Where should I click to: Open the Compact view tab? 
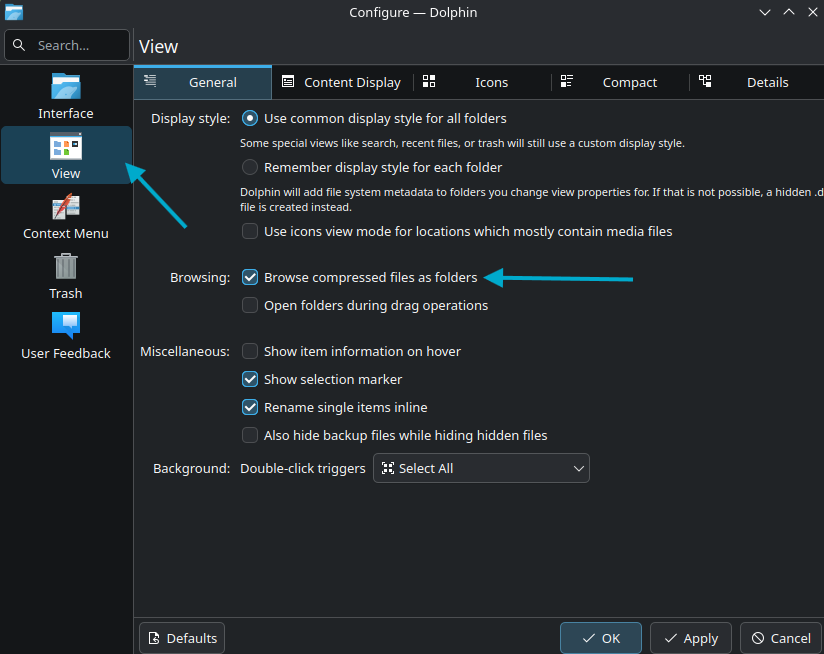[620, 82]
